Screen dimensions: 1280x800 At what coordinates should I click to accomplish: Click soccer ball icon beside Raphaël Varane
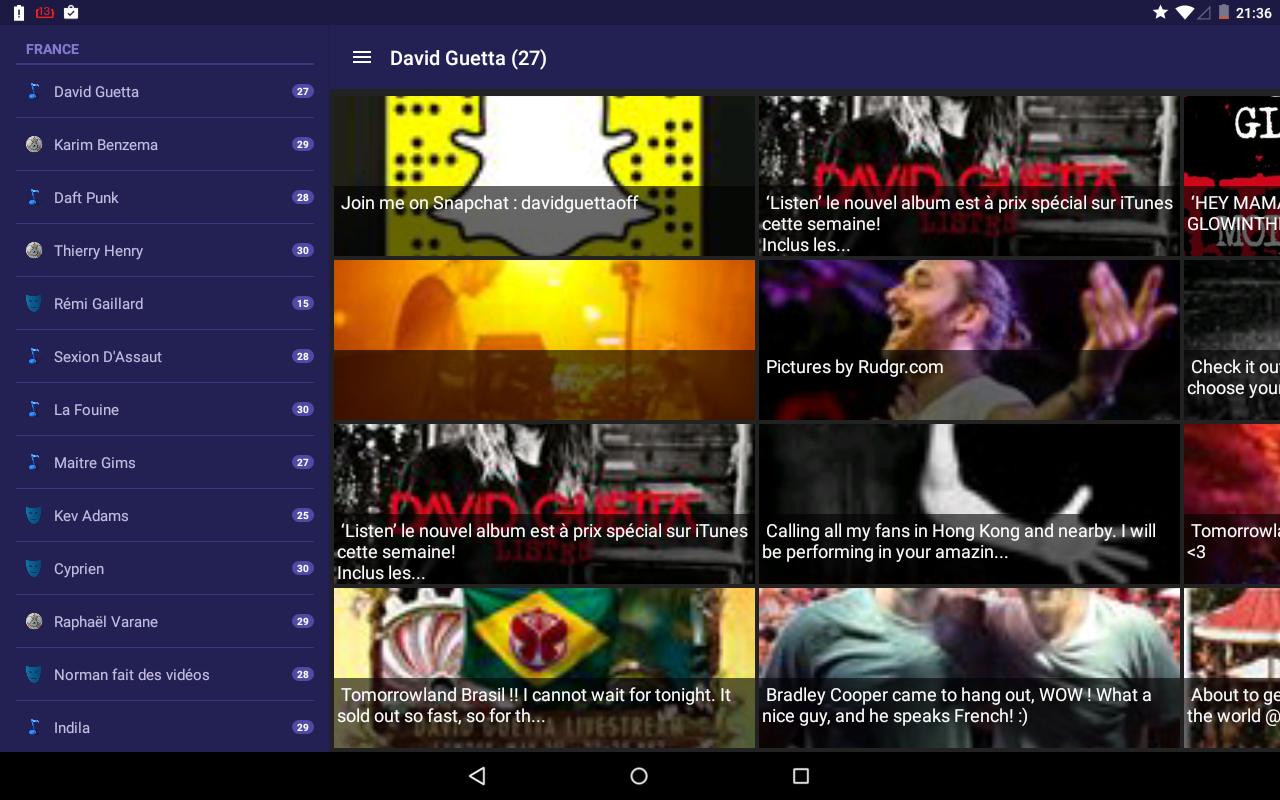pyautogui.click(x=33, y=621)
